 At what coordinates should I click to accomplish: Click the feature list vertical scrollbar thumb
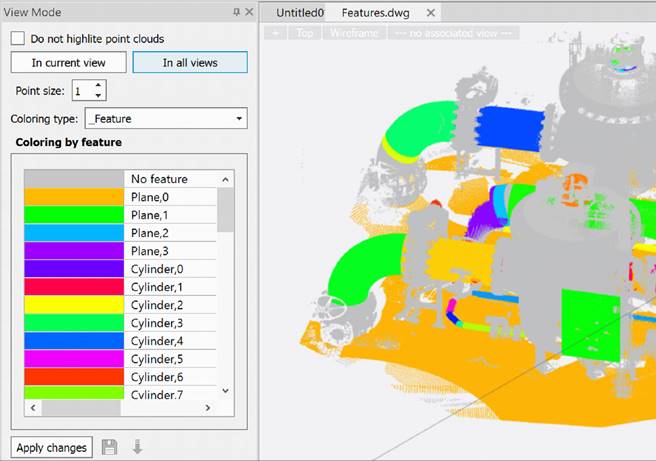point(226,210)
